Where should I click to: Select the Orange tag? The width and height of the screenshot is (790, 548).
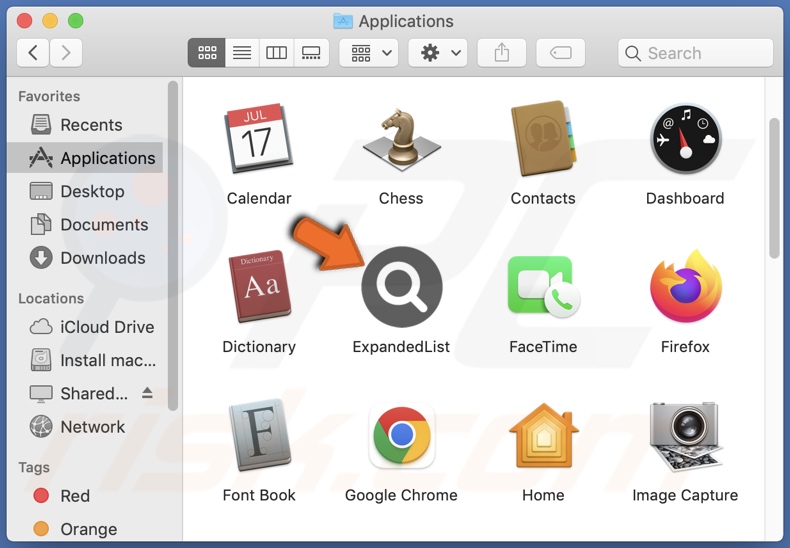pos(85,529)
